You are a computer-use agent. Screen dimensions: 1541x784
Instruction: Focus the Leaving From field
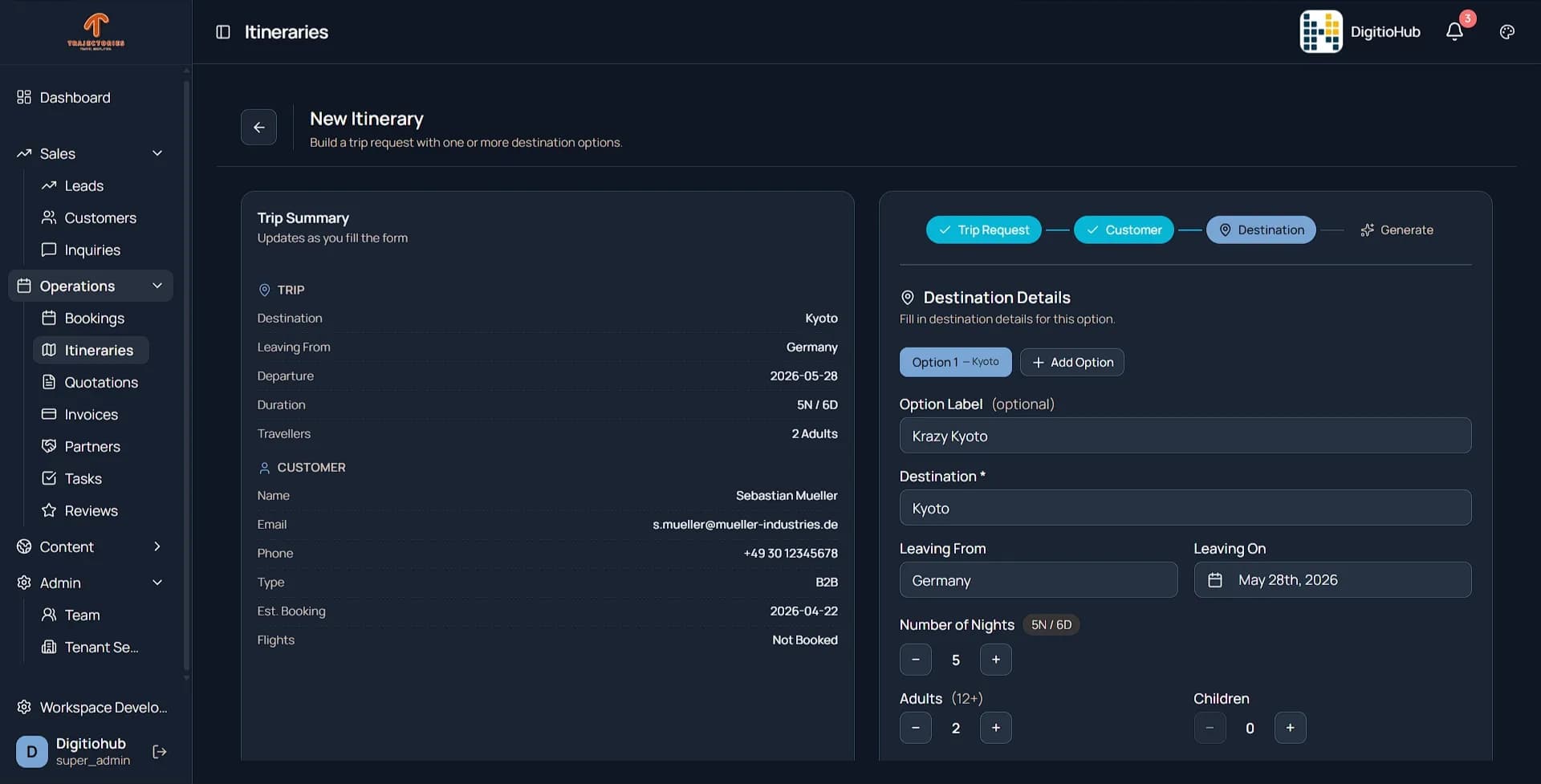click(1039, 579)
